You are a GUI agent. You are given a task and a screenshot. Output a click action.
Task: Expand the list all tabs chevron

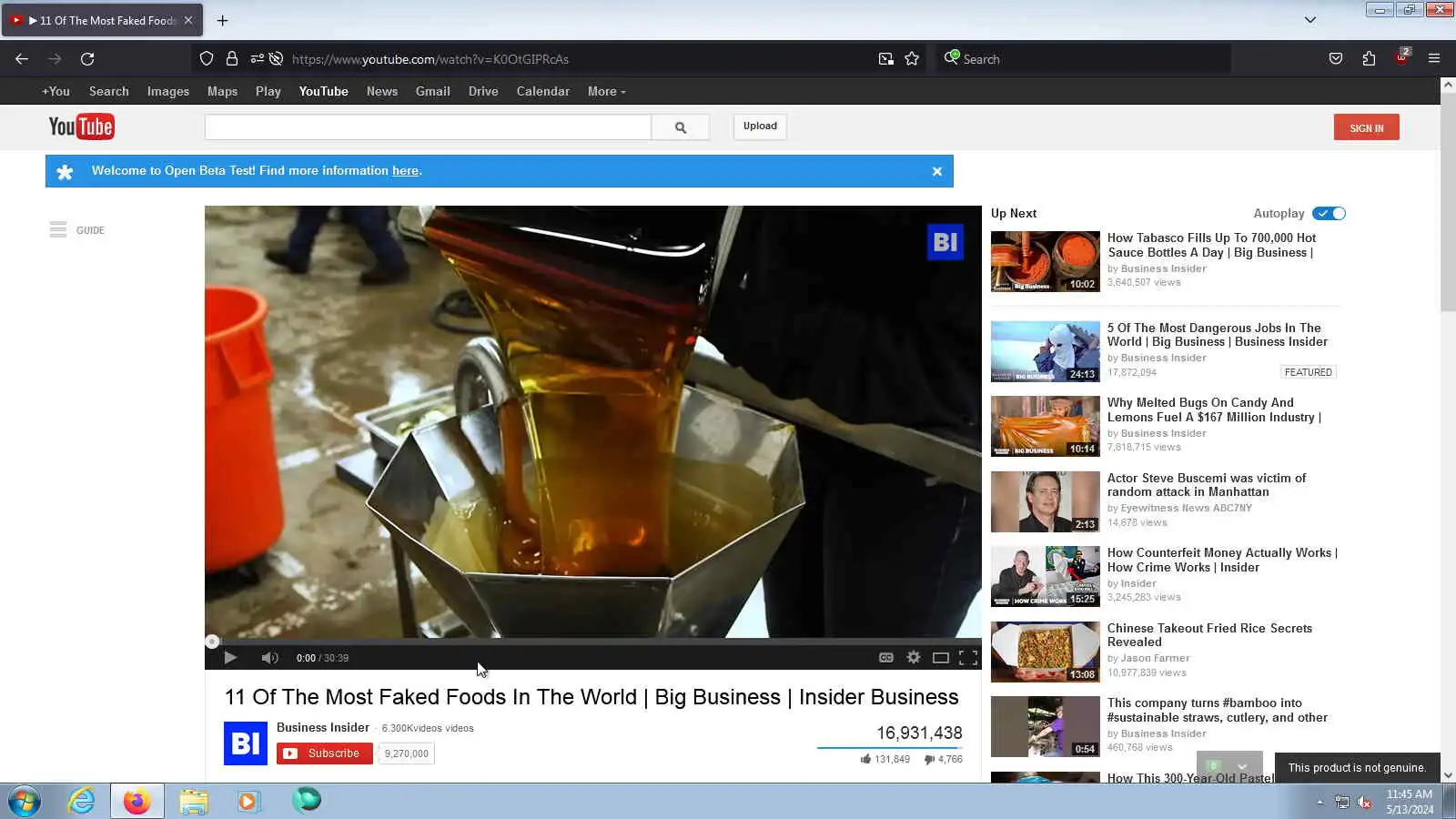[x=1310, y=20]
